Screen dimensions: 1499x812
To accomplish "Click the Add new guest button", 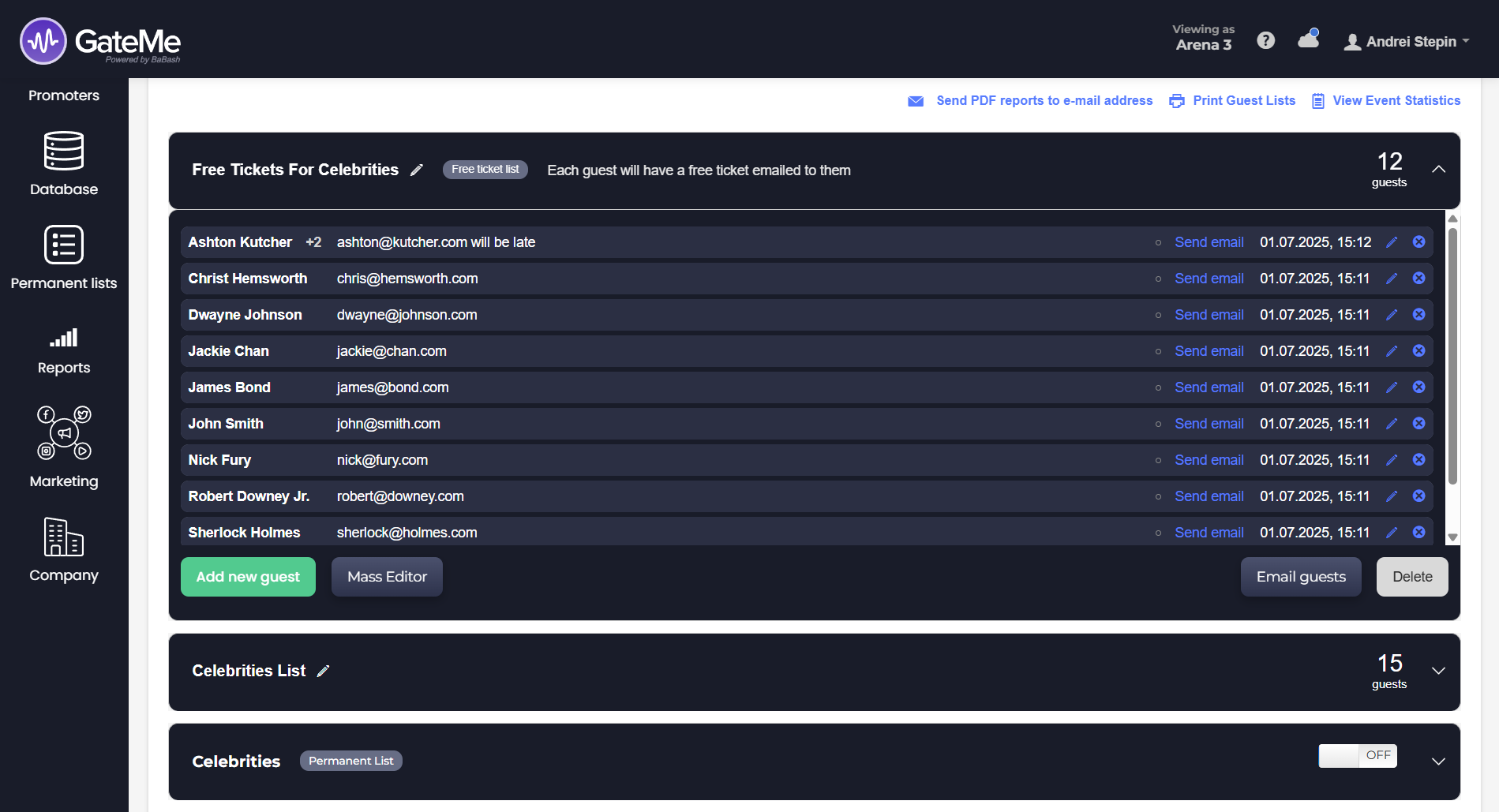I will [x=248, y=577].
